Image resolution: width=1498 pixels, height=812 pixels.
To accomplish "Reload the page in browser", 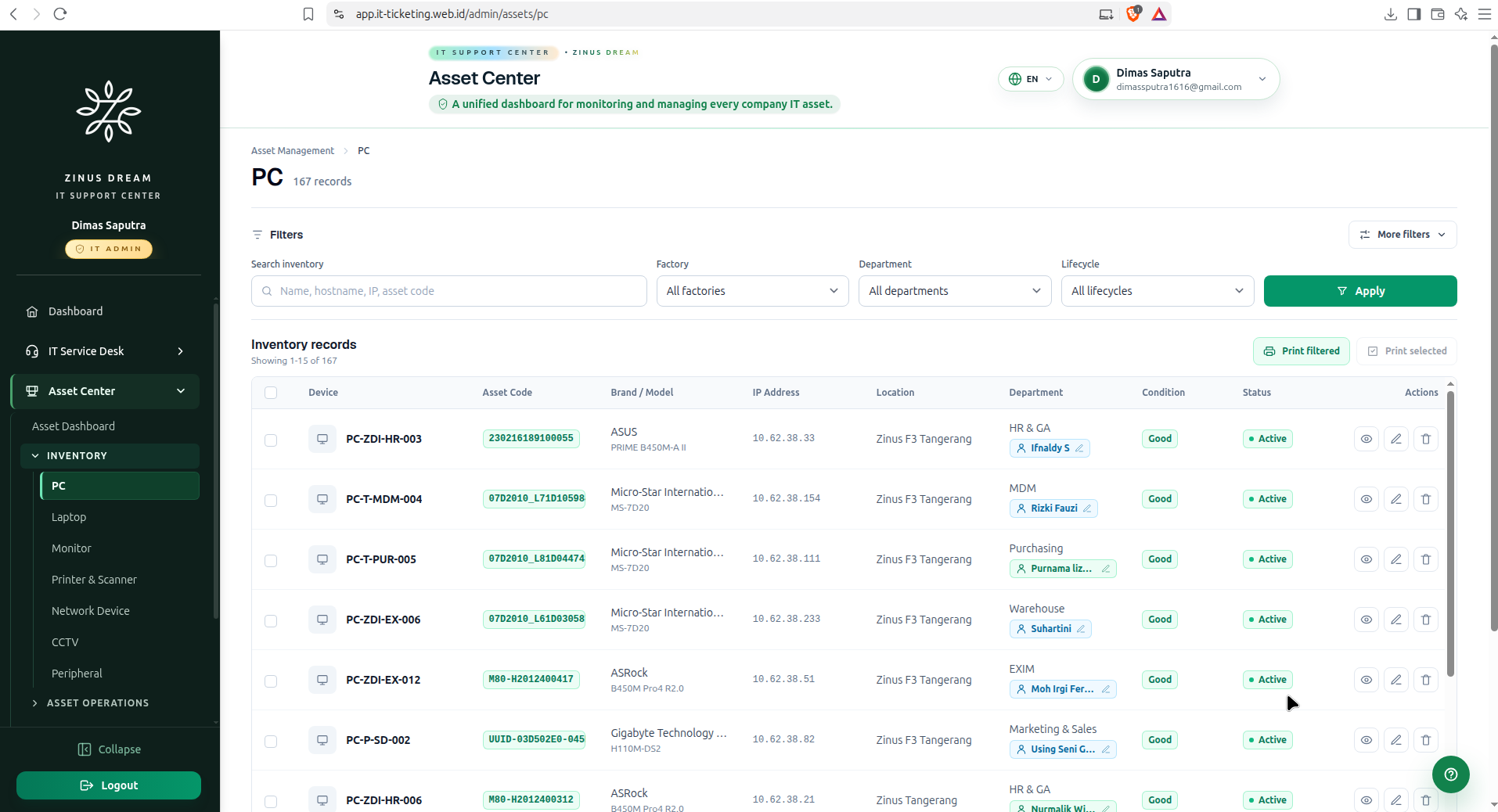I will (x=60, y=14).
